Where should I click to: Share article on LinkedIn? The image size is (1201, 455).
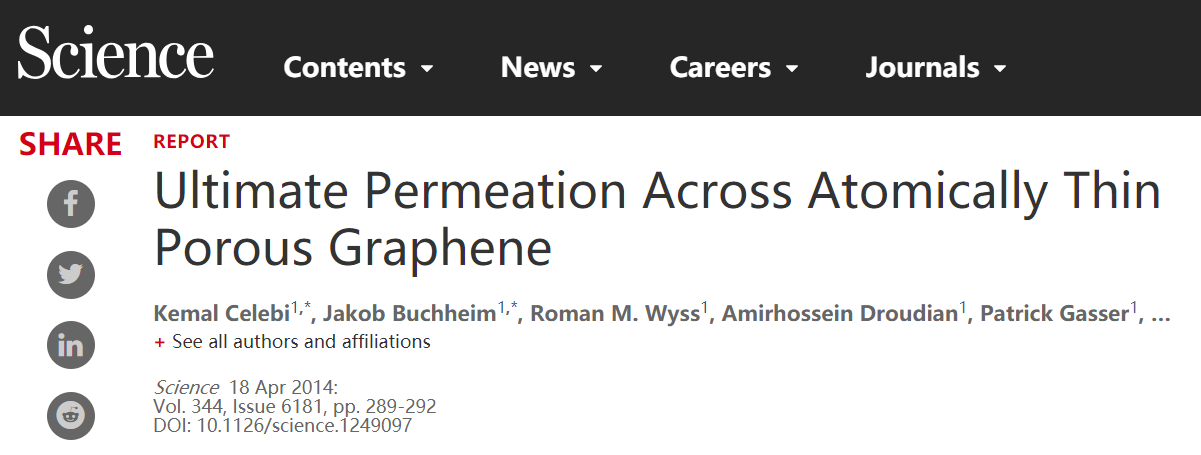[x=71, y=345]
